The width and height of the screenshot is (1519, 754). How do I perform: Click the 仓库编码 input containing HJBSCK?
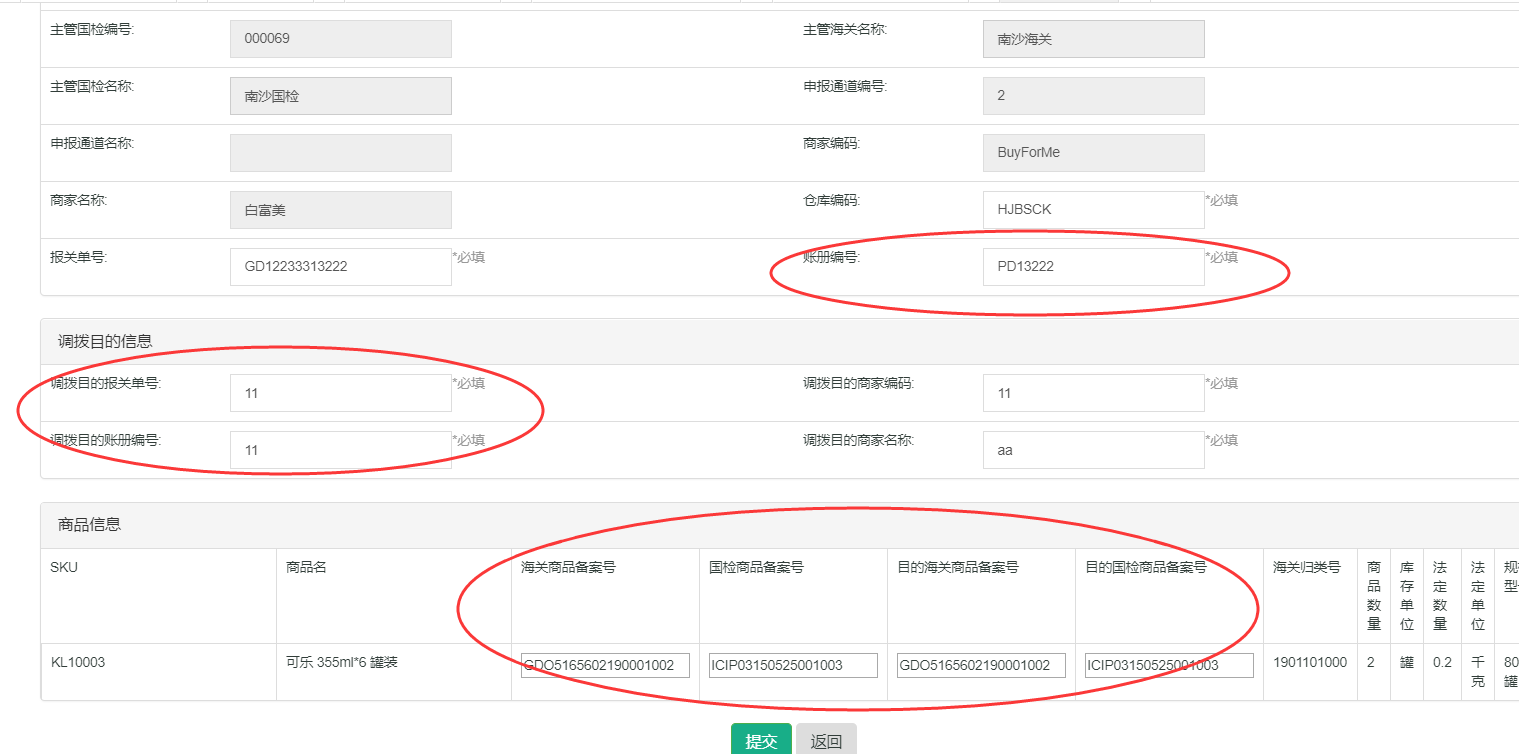[x=1092, y=209]
